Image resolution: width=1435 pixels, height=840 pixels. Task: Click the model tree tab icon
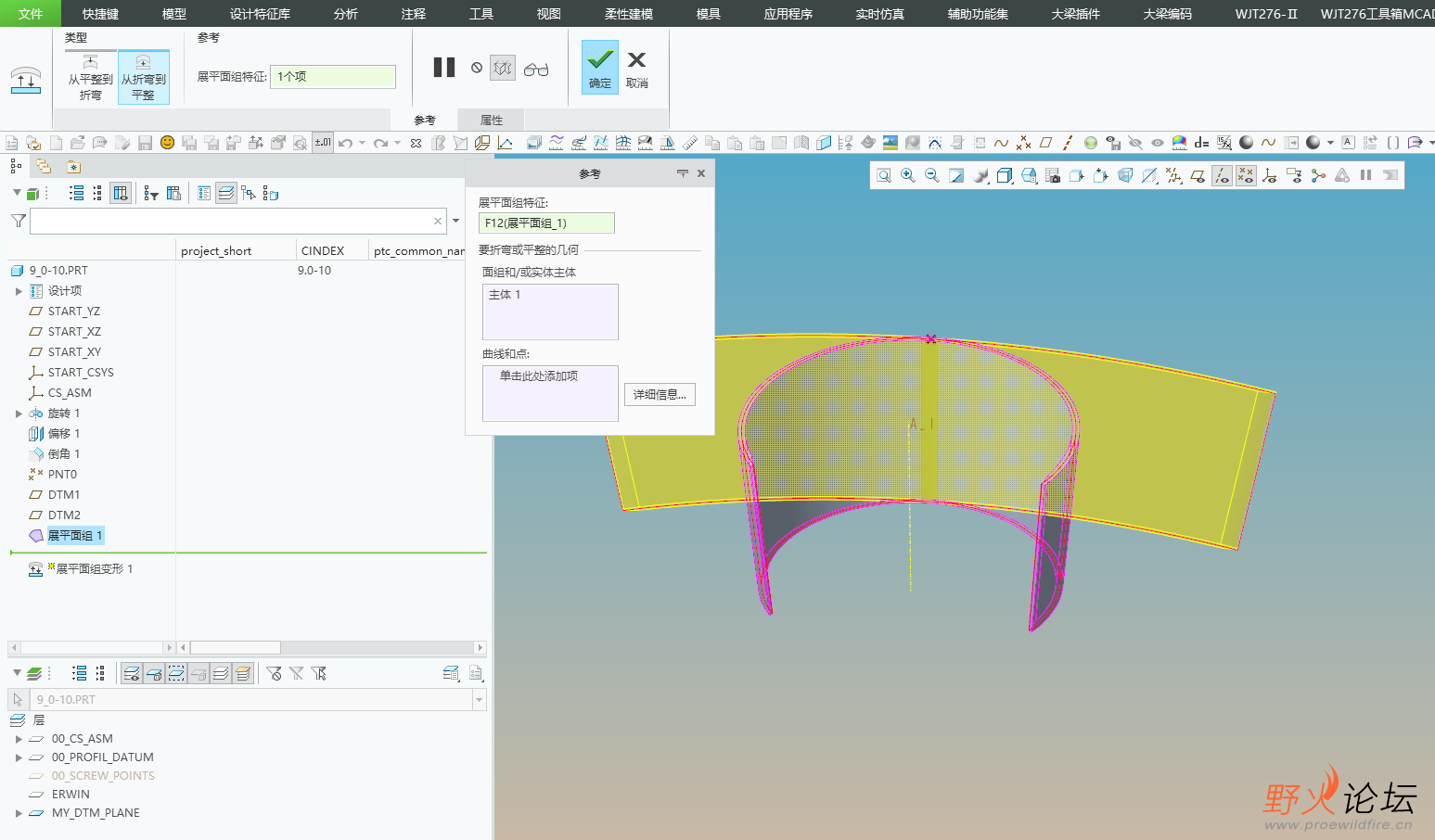click(x=16, y=166)
